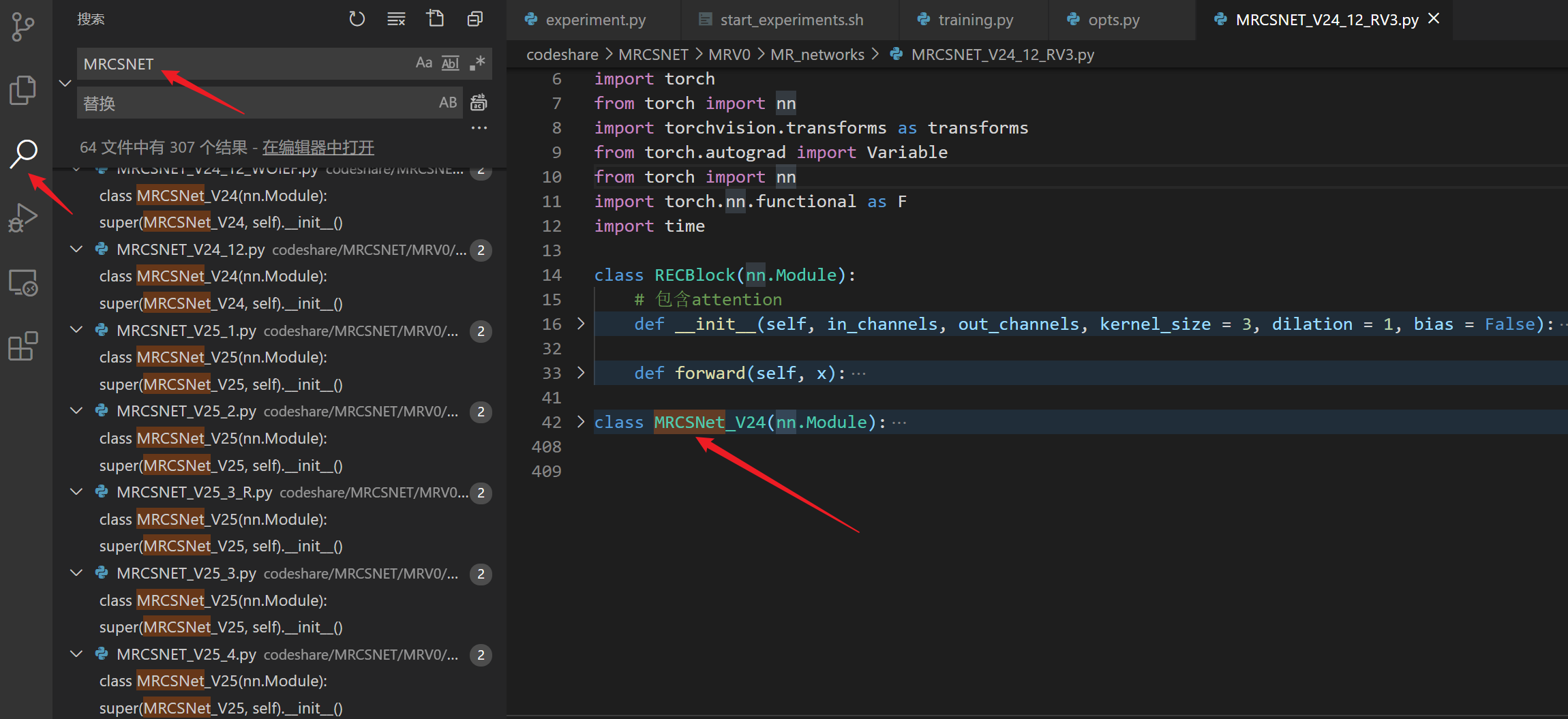Unfold class MRCSNet_V24 at line 42
The width and height of the screenshot is (1568, 719).
[581, 422]
